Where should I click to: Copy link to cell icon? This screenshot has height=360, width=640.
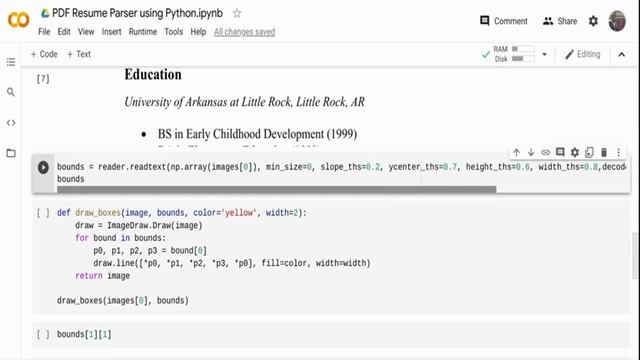[x=546, y=153]
